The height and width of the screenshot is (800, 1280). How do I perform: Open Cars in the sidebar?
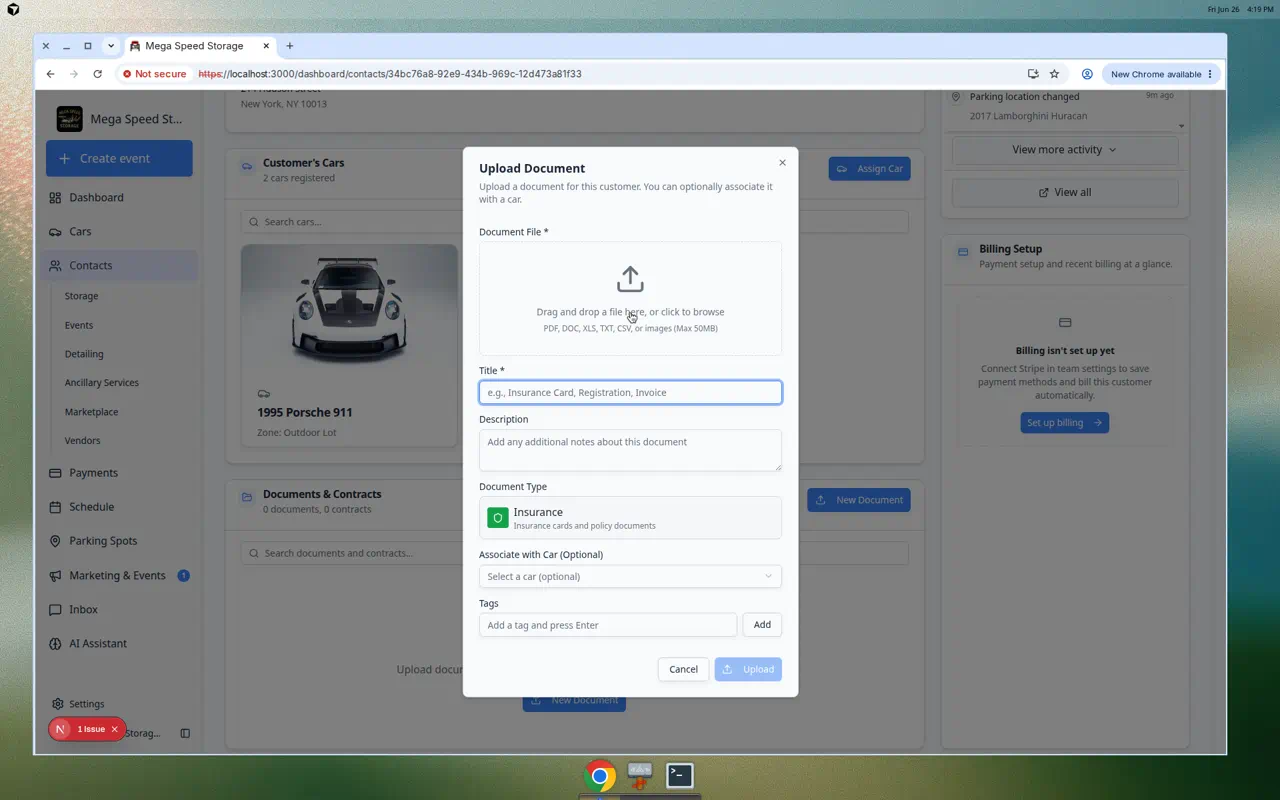[80, 231]
